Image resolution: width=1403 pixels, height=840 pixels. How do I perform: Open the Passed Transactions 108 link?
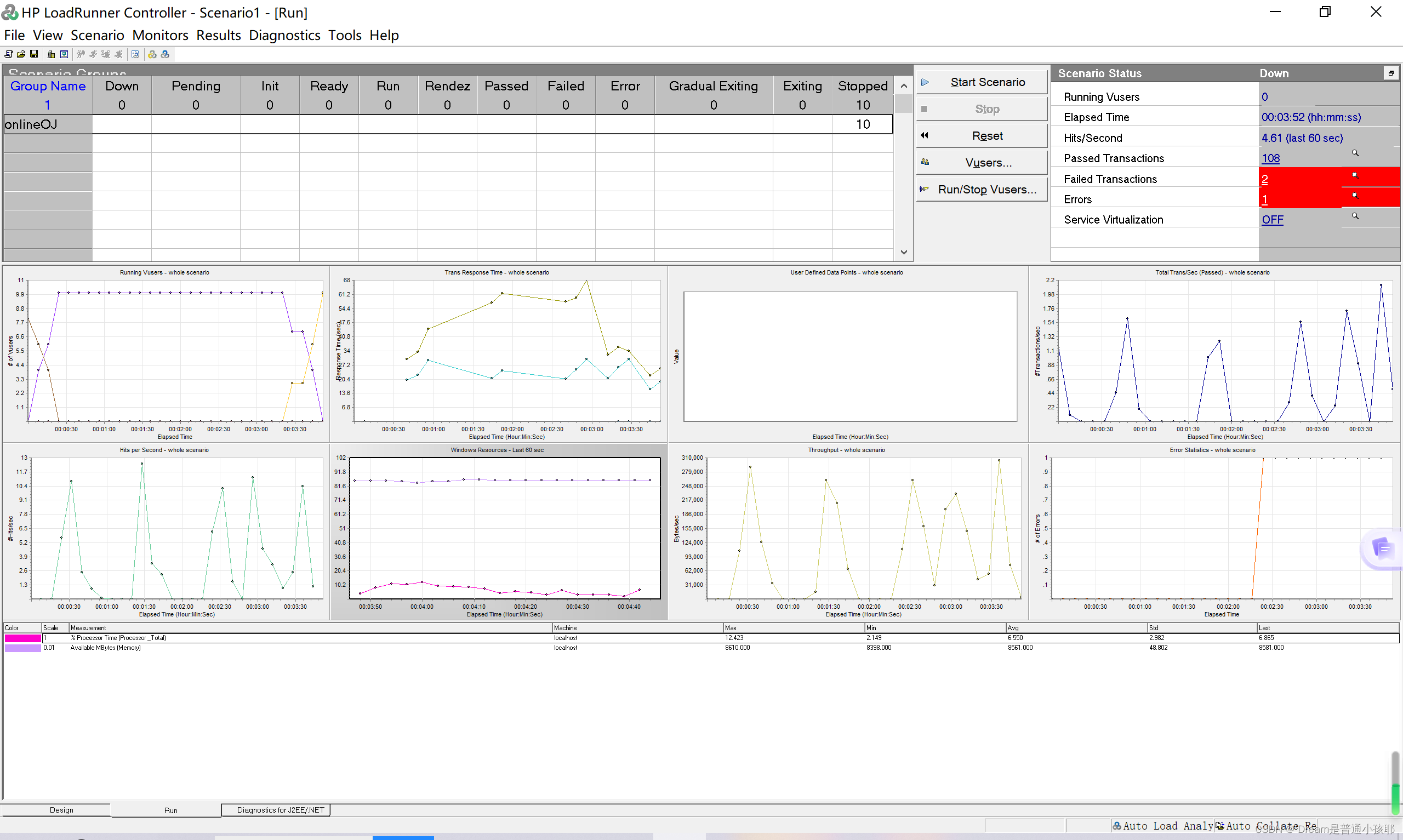[1270, 158]
